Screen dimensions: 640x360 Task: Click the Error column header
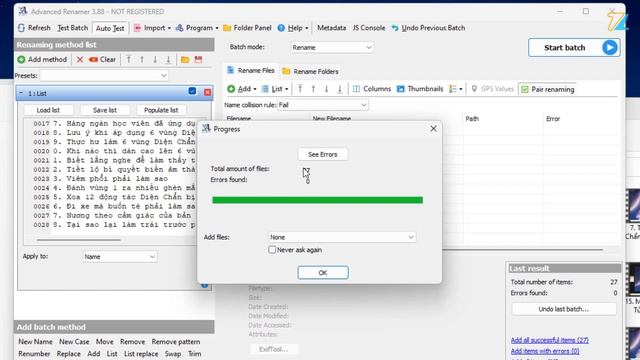point(553,119)
